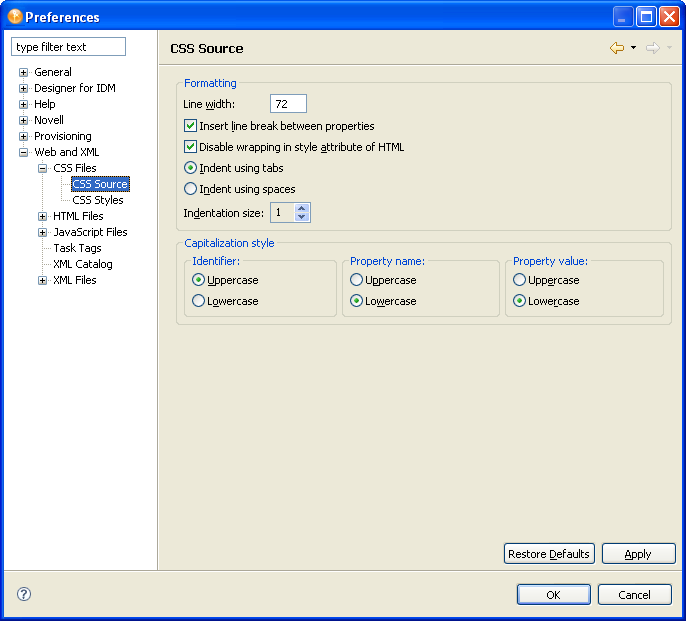The width and height of the screenshot is (686, 621).
Task: Expand the JavaScript Files node
Action: (x=42, y=232)
